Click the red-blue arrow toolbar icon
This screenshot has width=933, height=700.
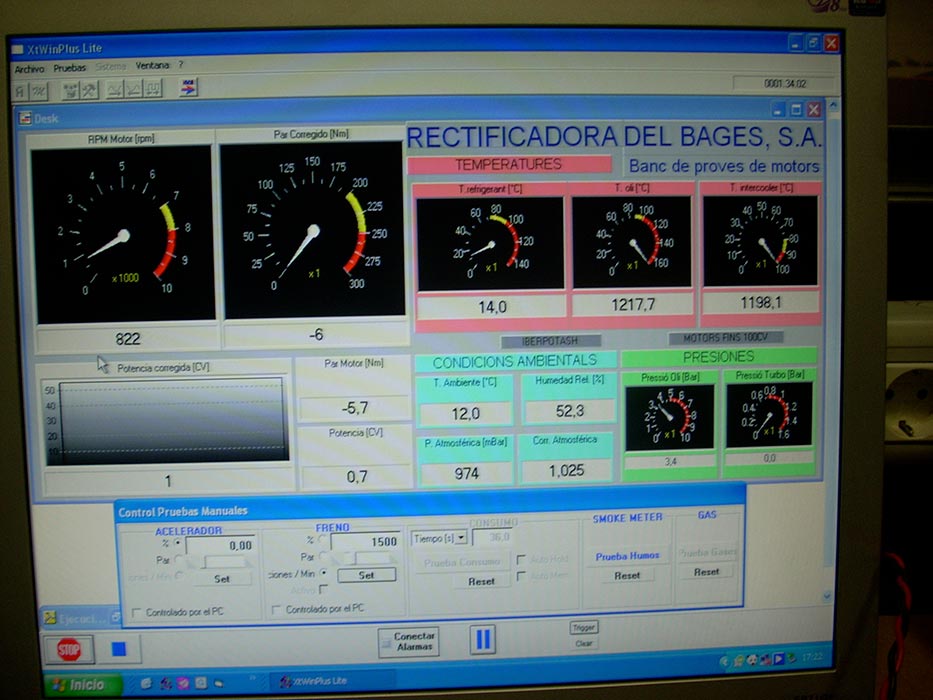[x=189, y=88]
